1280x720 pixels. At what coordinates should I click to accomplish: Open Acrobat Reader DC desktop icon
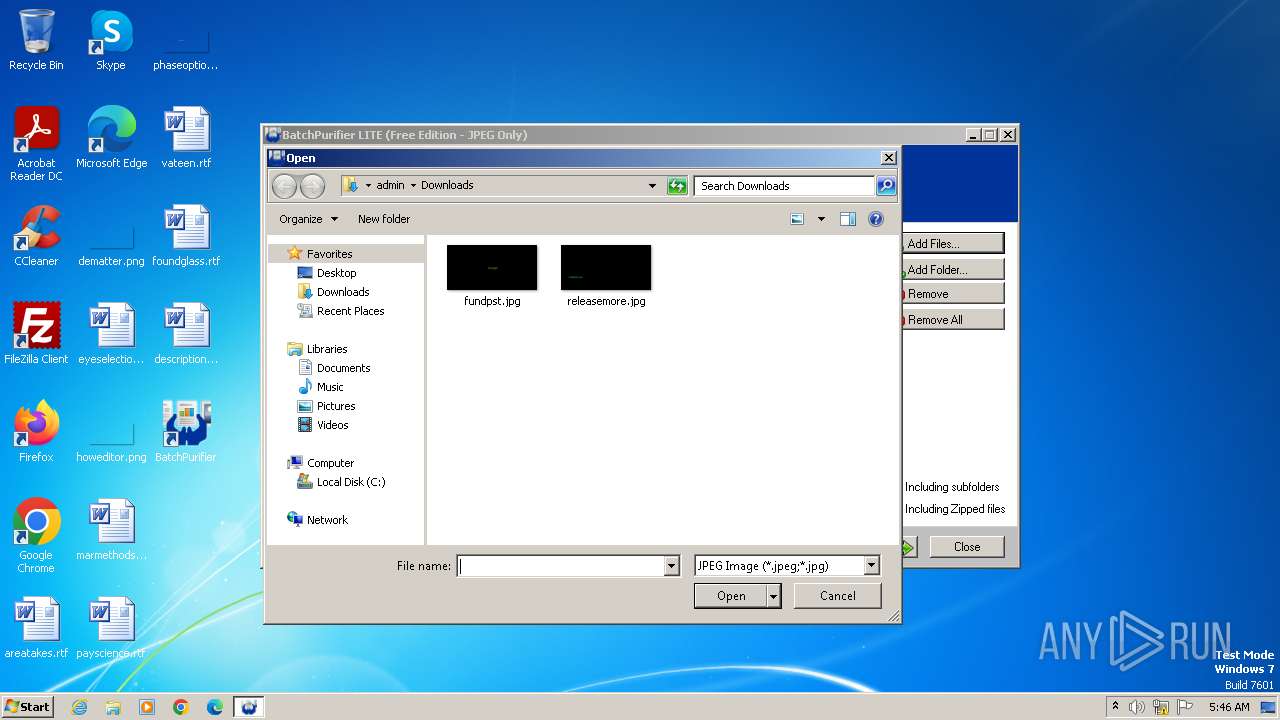coord(36,144)
